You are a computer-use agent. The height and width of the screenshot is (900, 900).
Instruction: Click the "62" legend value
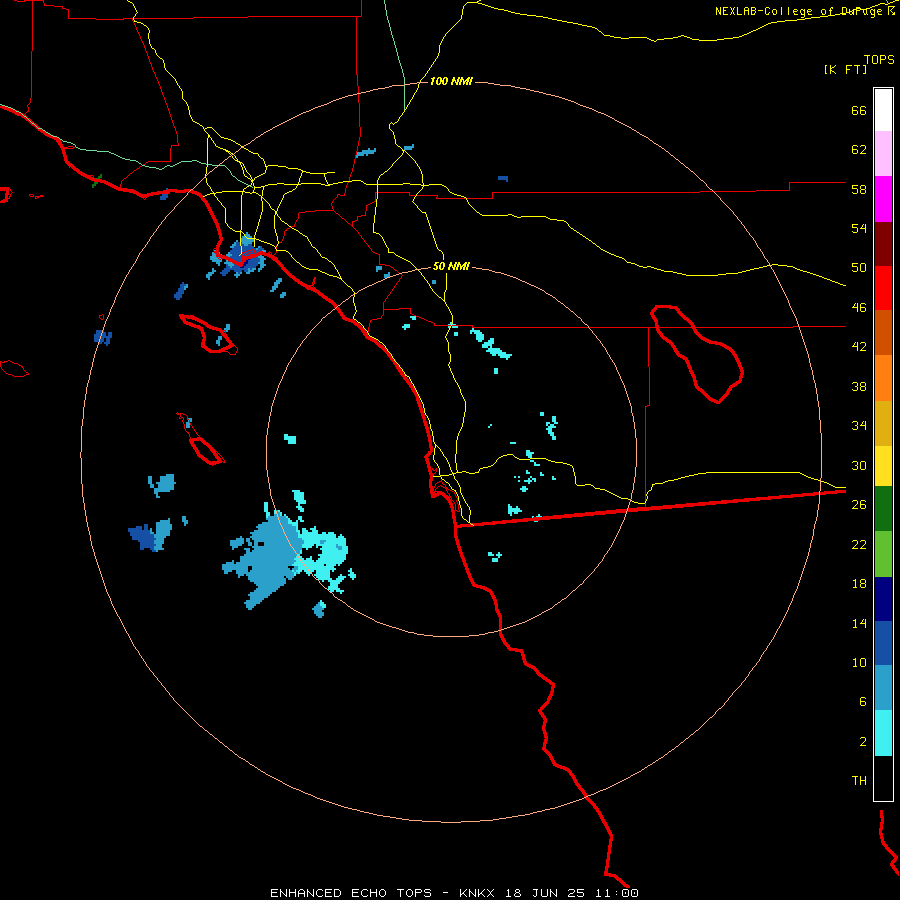pyautogui.click(x=859, y=150)
